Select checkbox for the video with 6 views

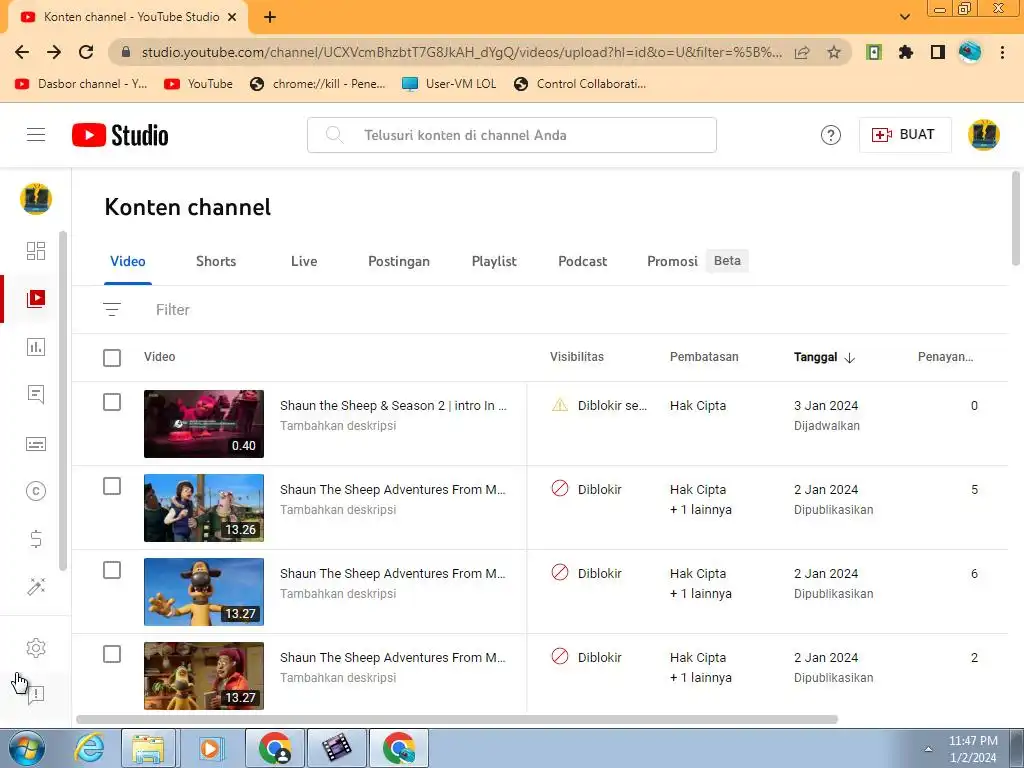[x=112, y=570]
